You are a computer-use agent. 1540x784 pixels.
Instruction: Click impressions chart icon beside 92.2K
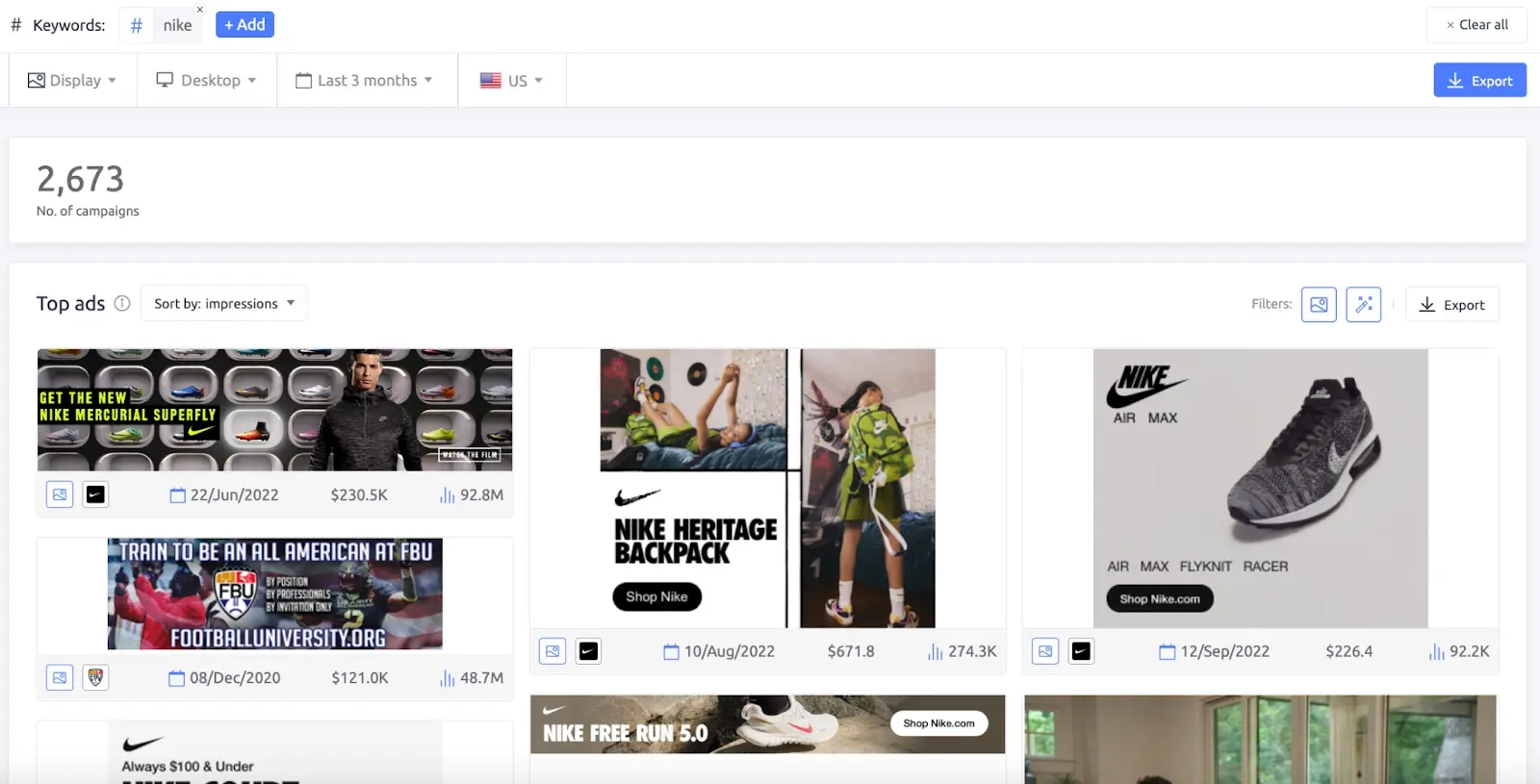(1436, 652)
